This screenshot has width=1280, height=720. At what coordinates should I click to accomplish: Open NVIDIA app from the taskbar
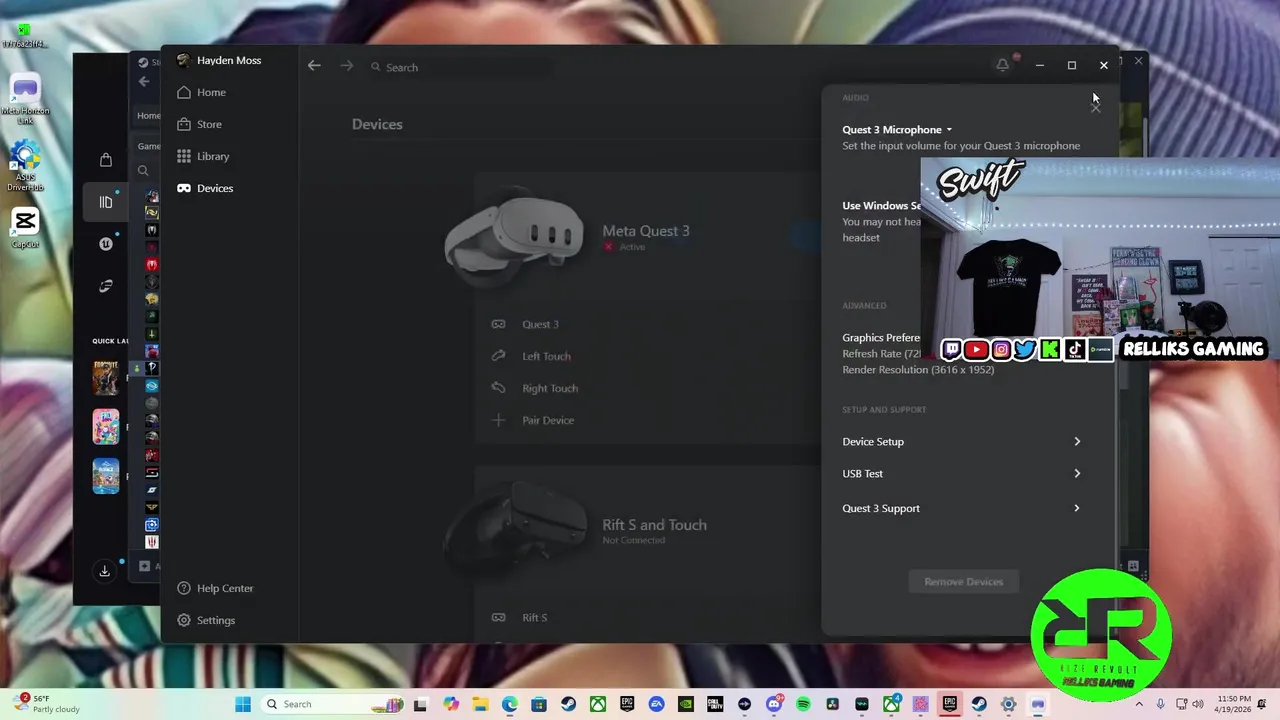tap(686, 704)
